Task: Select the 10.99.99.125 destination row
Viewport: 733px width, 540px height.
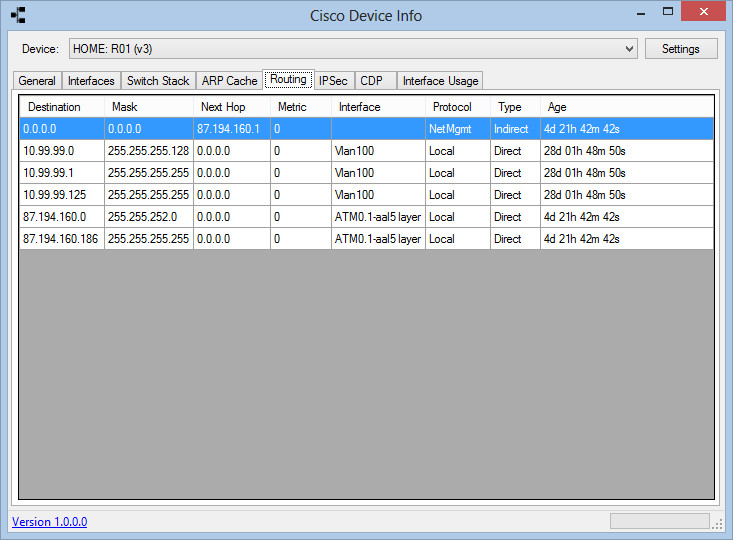Action: pos(62,195)
